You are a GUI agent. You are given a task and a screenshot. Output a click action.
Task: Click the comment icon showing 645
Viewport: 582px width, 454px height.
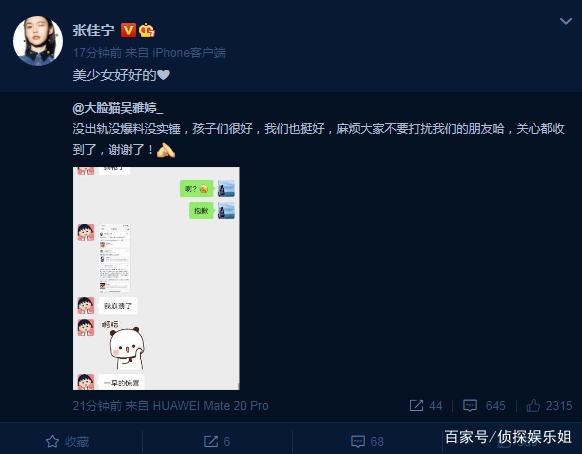point(470,405)
